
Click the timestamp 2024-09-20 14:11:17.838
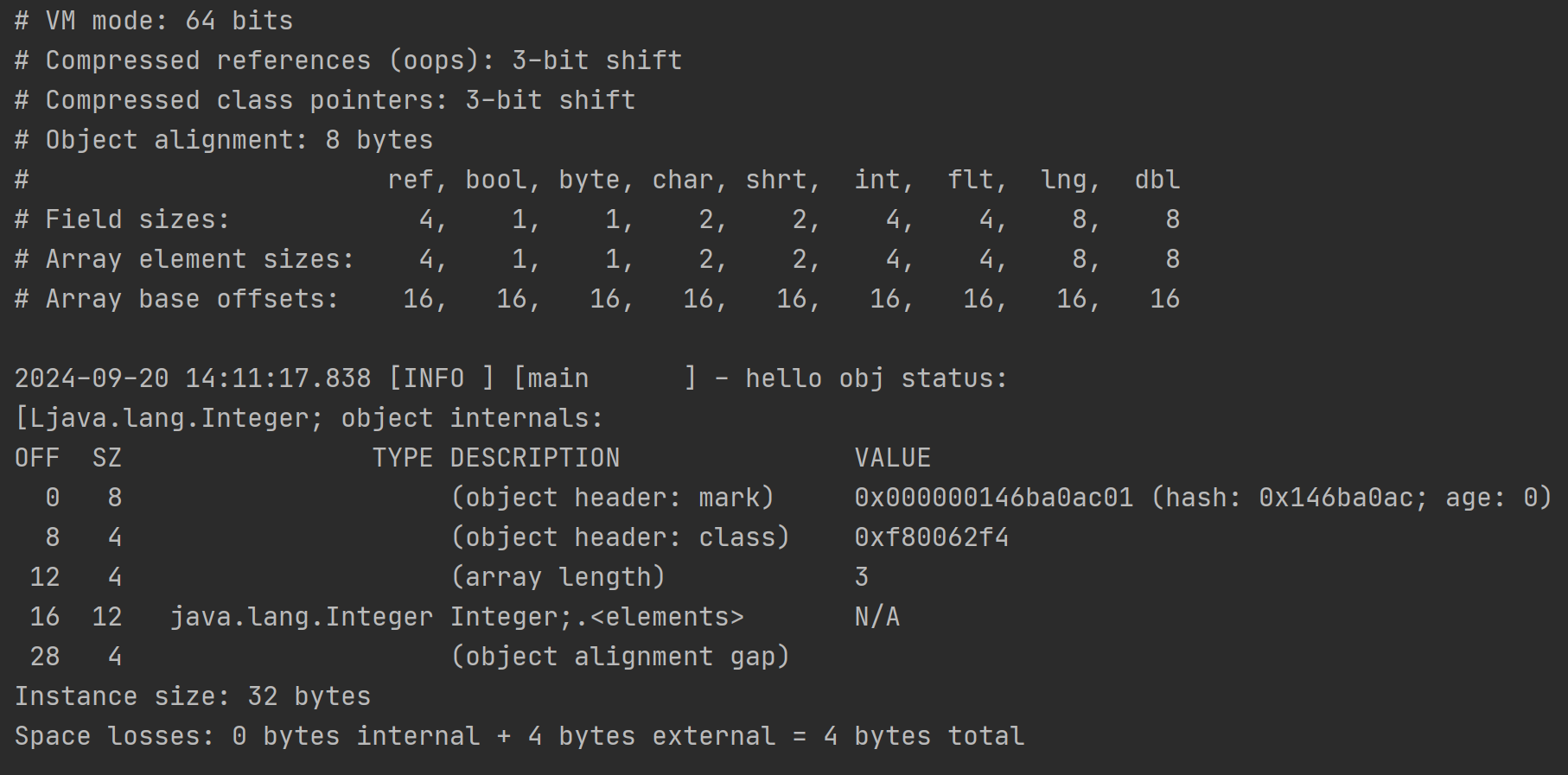192,378
